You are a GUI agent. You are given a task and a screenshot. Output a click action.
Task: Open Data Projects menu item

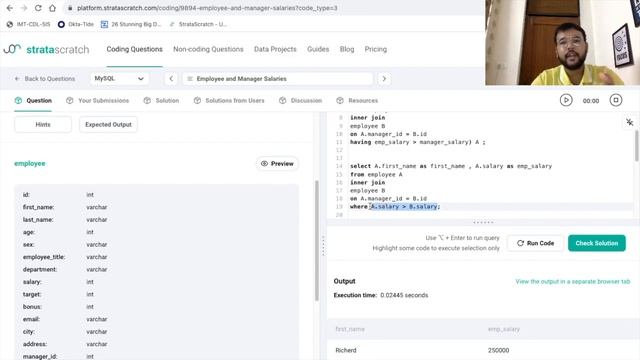[x=275, y=49]
